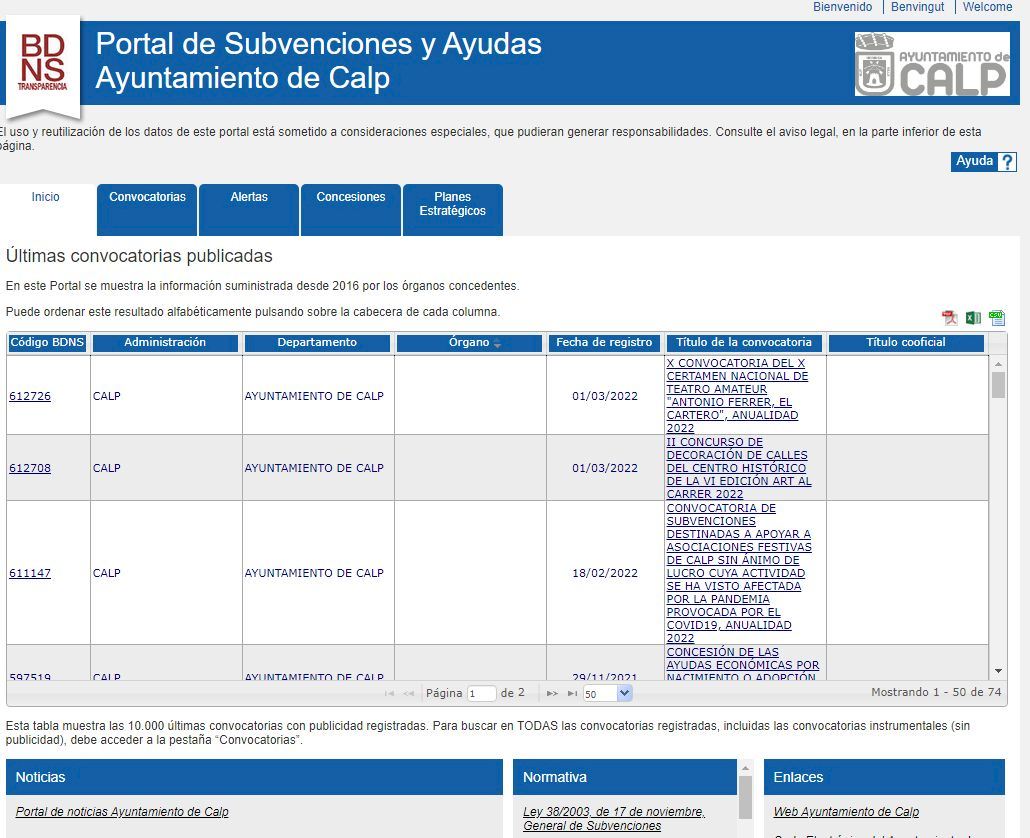1030x838 pixels.
Task: Sort table by Órgano column
Action: tap(469, 343)
